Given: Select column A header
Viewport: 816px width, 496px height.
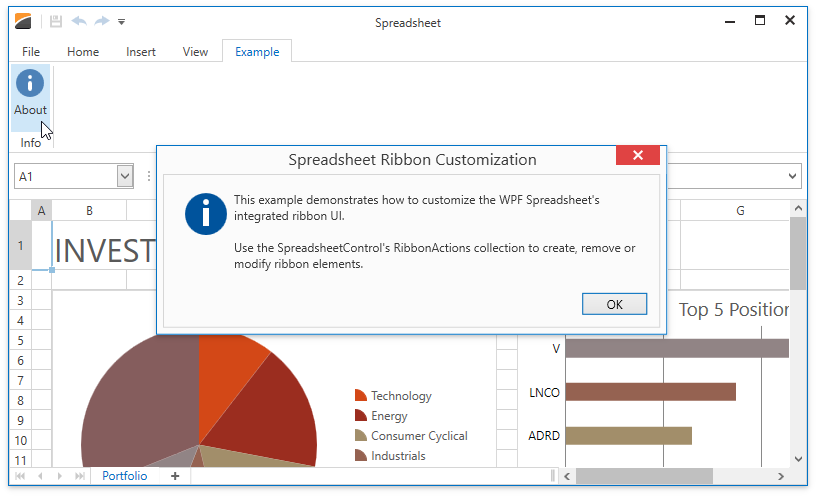Looking at the screenshot, I should click(42, 211).
